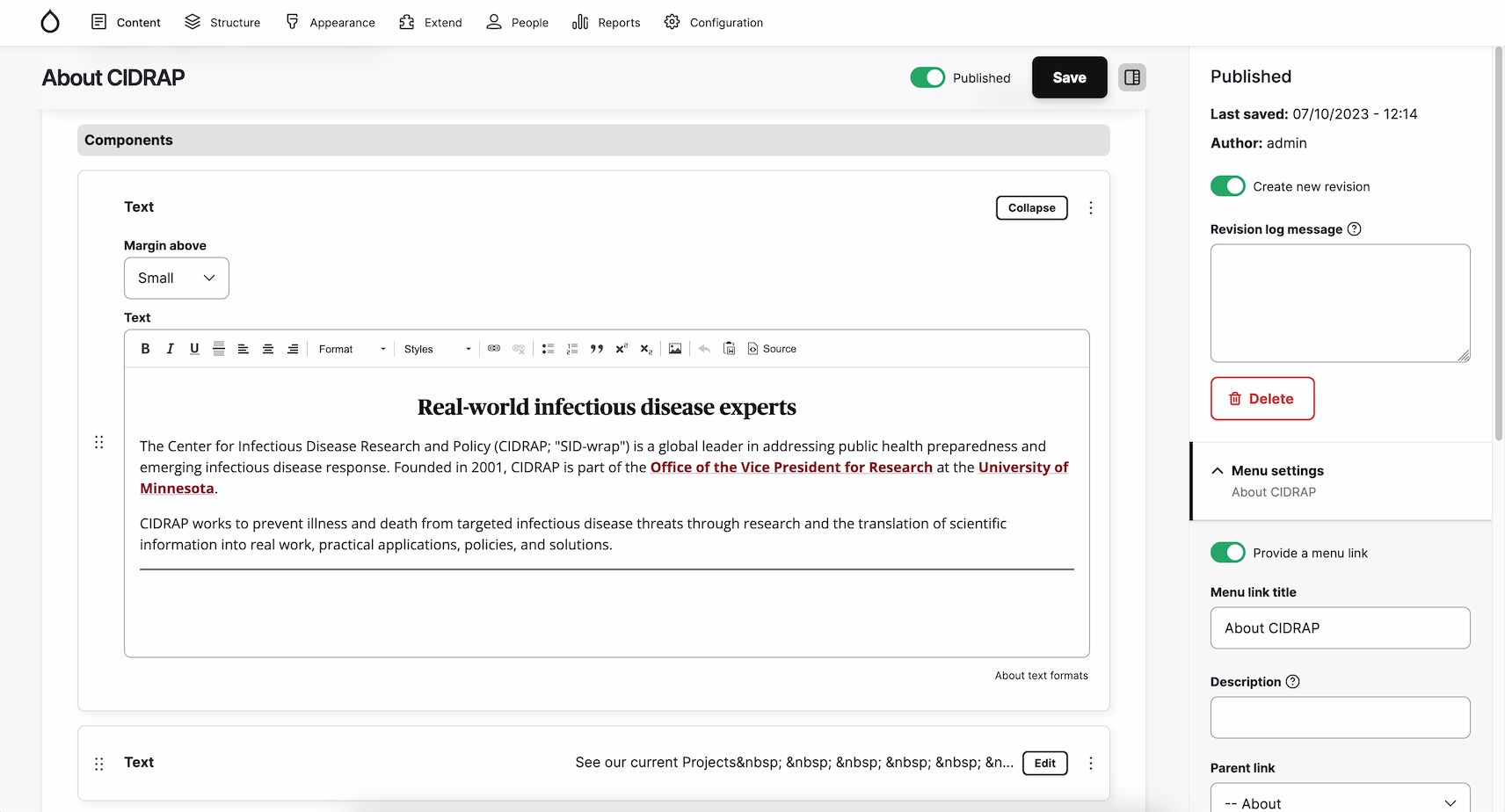Turn off Provide a menu link
1505x812 pixels.
(1227, 552)
